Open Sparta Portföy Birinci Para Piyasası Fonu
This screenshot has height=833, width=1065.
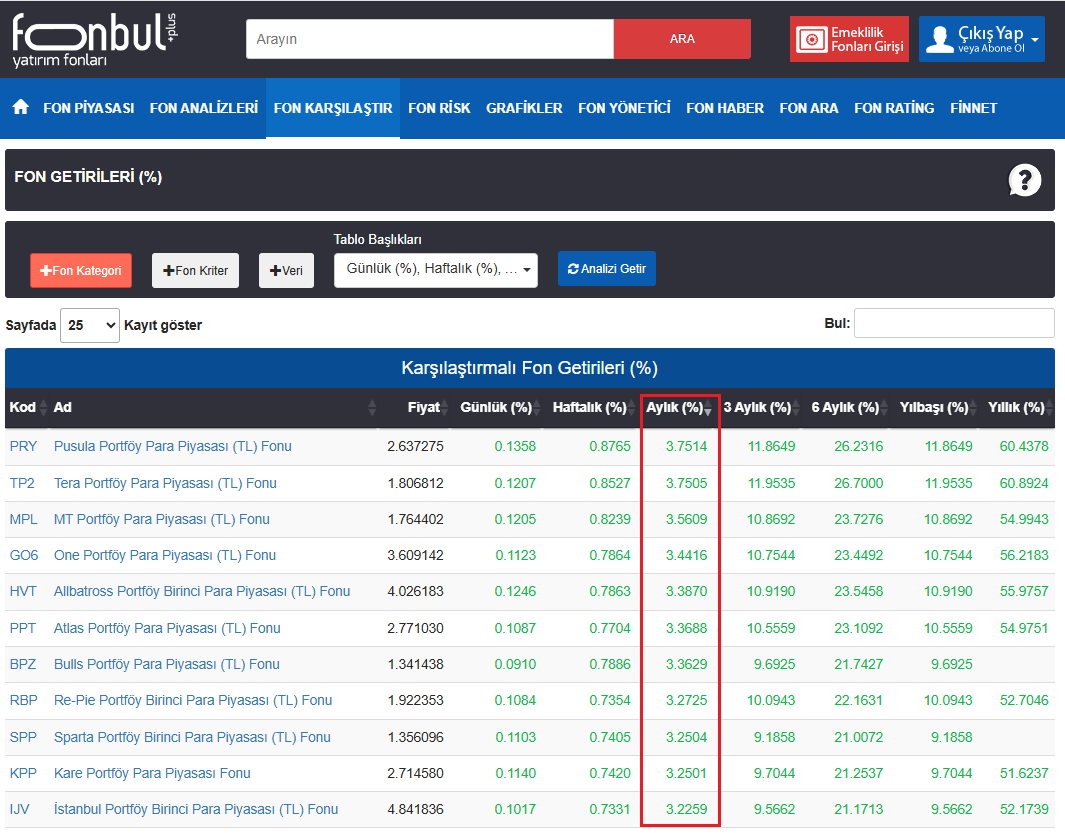192,737
